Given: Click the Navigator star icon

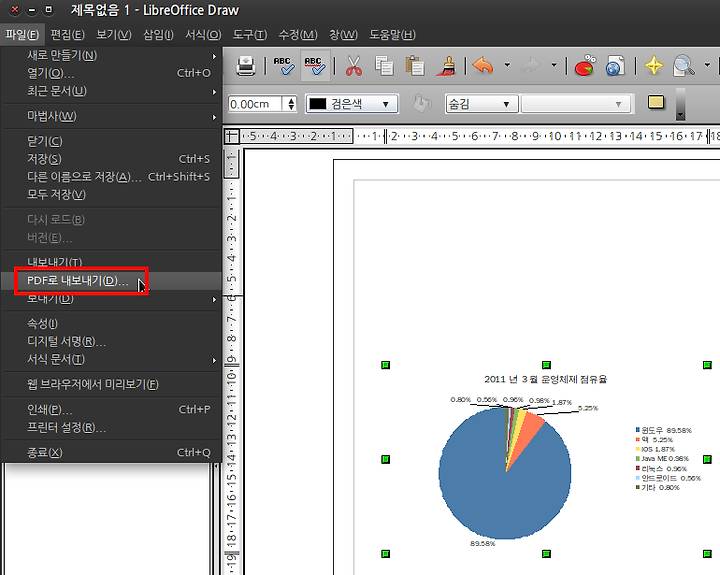Looking at the screenshot, I should pos(653,66).
